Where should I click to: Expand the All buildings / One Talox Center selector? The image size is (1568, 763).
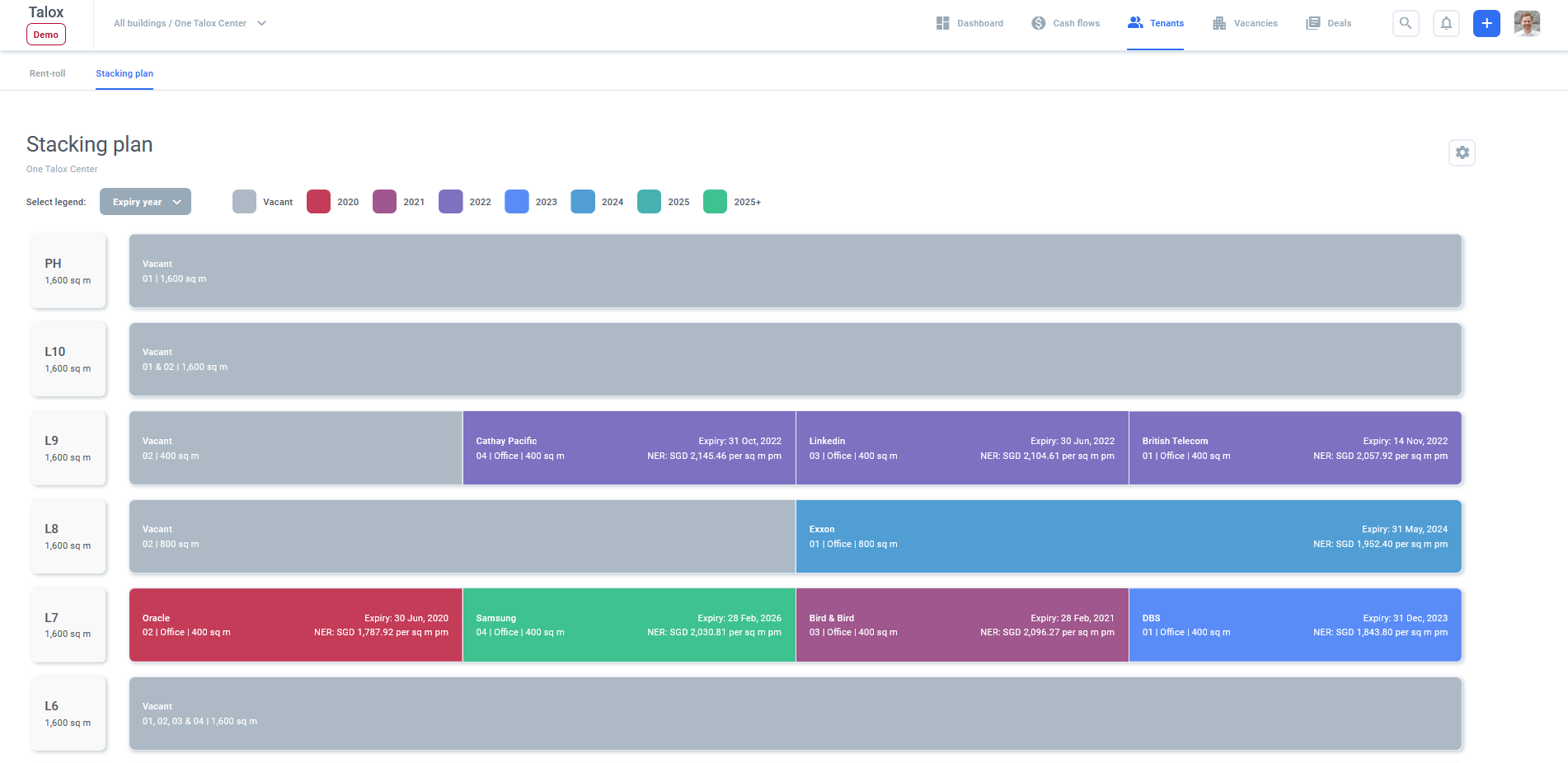(190, 23)
